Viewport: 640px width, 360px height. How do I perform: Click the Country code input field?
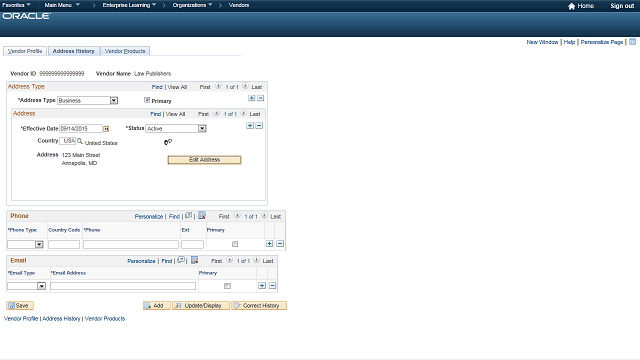(68, 141)
